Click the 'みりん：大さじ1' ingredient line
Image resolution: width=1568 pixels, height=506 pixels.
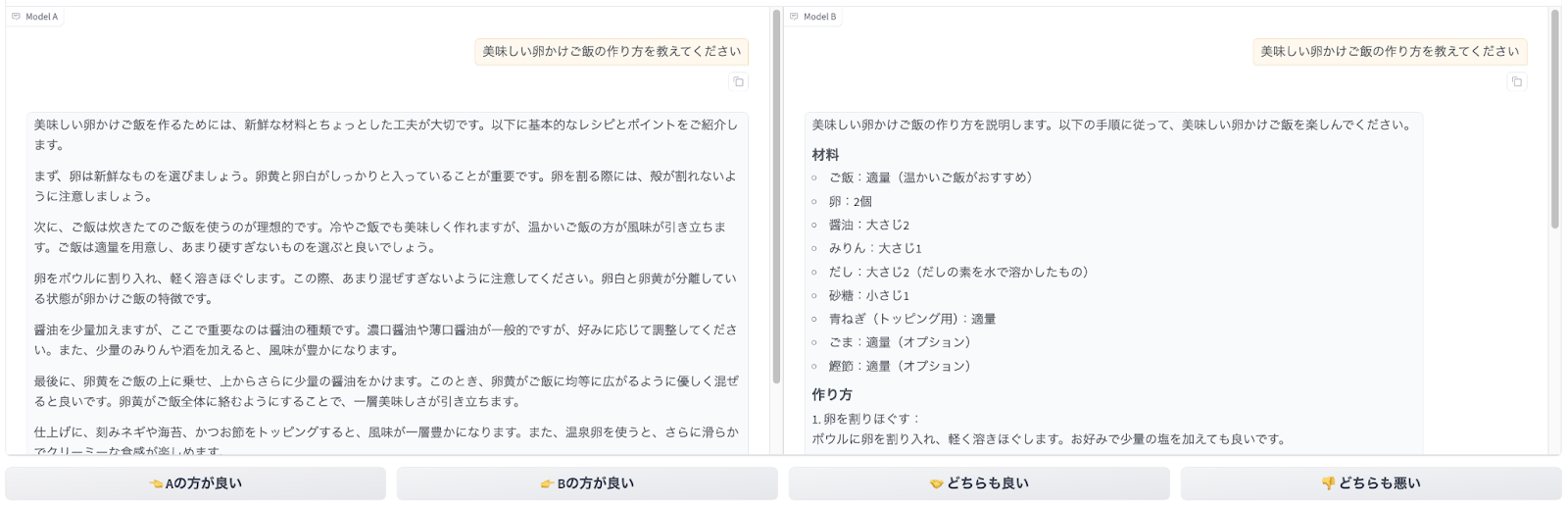click(x=875, y=248)
